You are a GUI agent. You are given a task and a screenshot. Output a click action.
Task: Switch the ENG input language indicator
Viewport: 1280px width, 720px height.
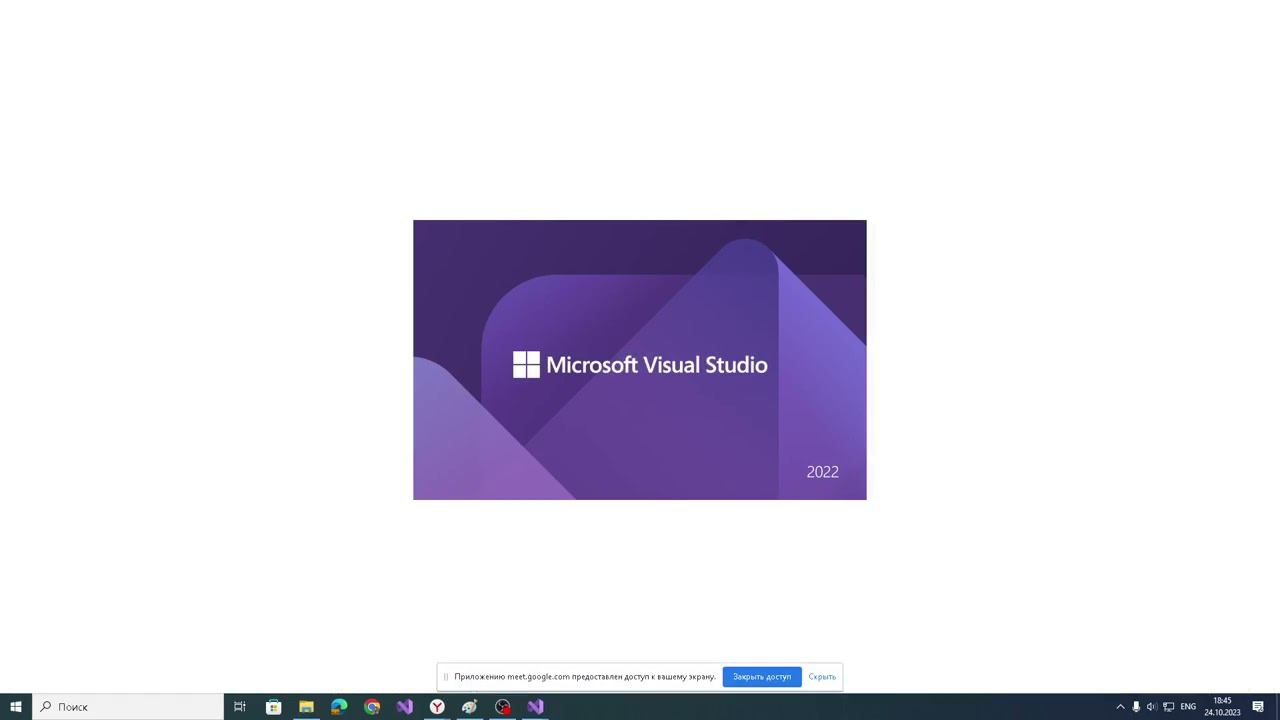1188,707
